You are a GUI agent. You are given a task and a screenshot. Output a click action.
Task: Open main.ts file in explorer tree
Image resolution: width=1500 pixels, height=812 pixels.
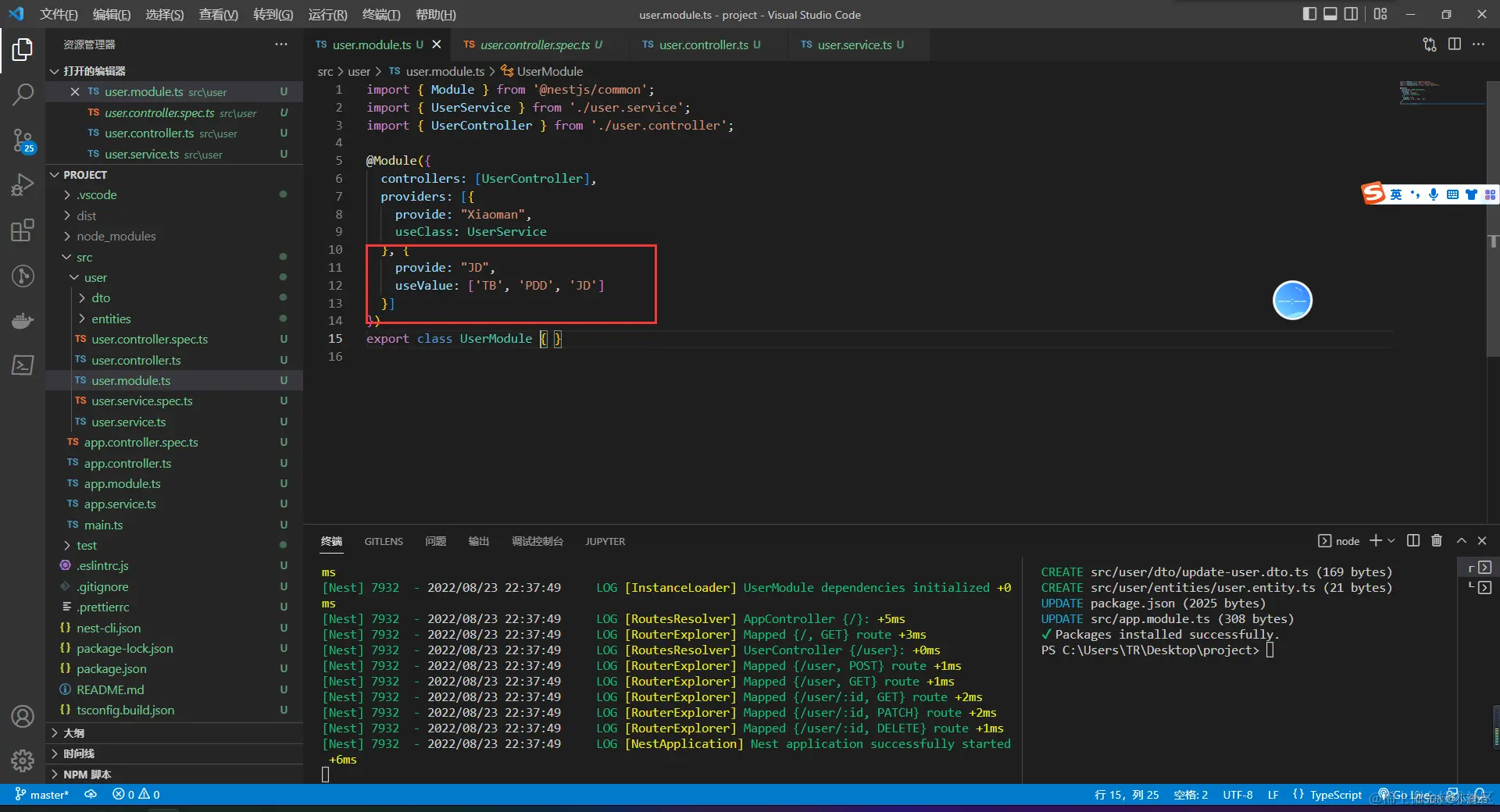103,525
